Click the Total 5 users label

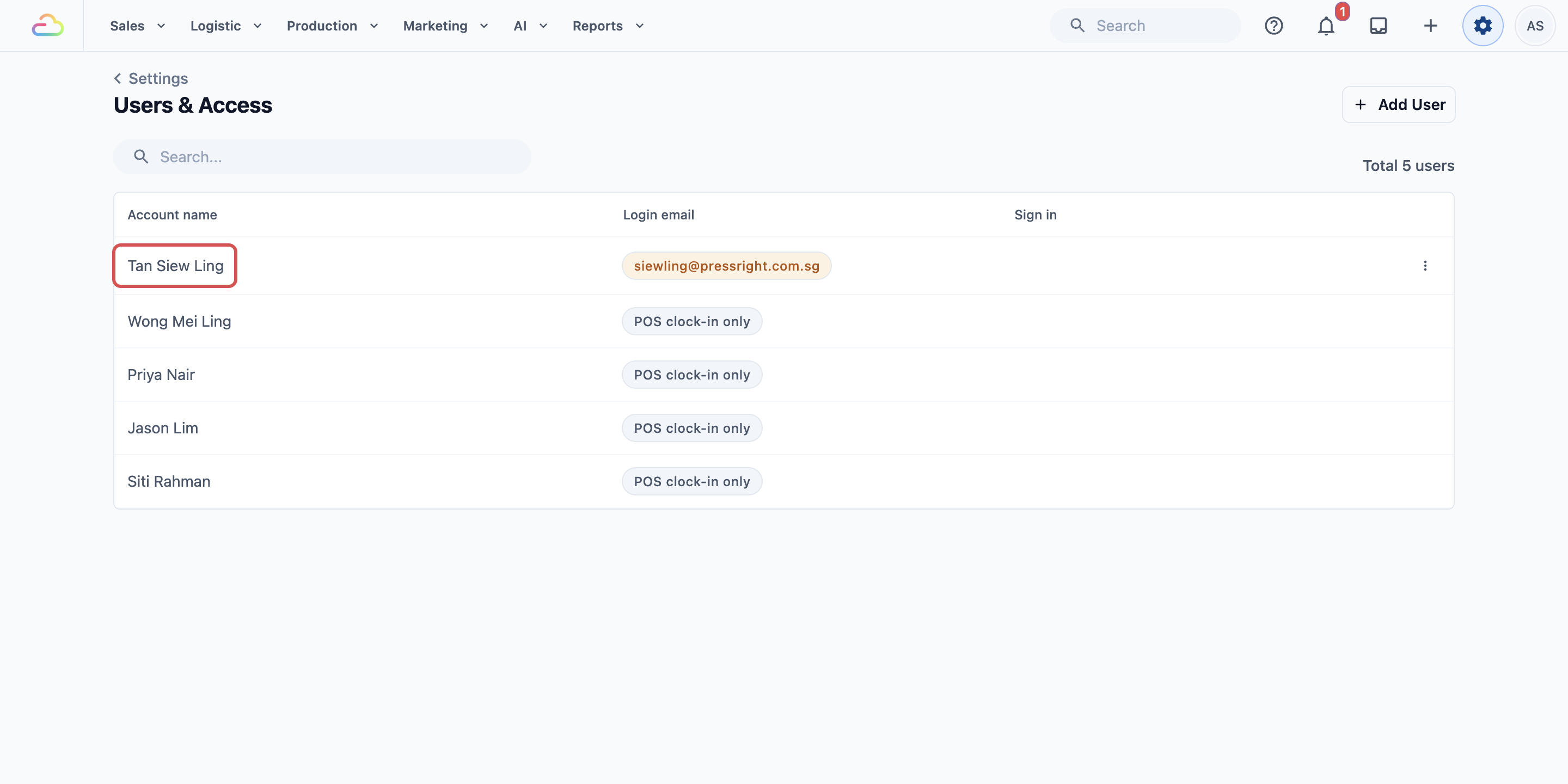[x=1408, y=166]
